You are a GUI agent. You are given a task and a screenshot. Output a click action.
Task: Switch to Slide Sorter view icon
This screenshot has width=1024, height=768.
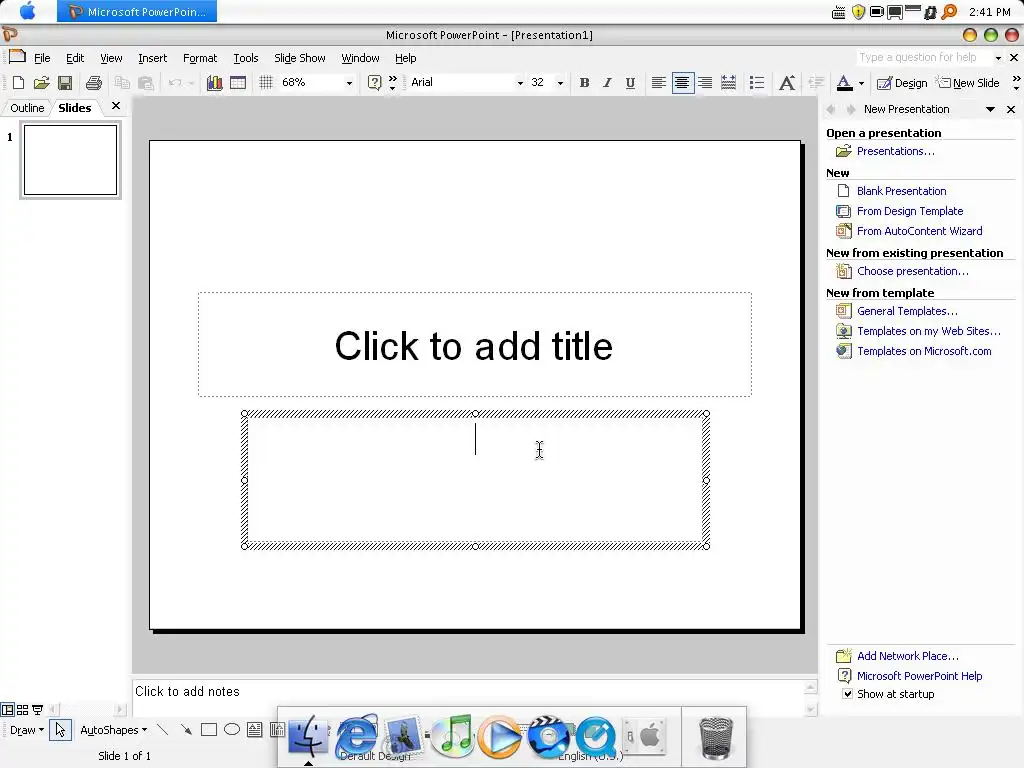[22, 709]
